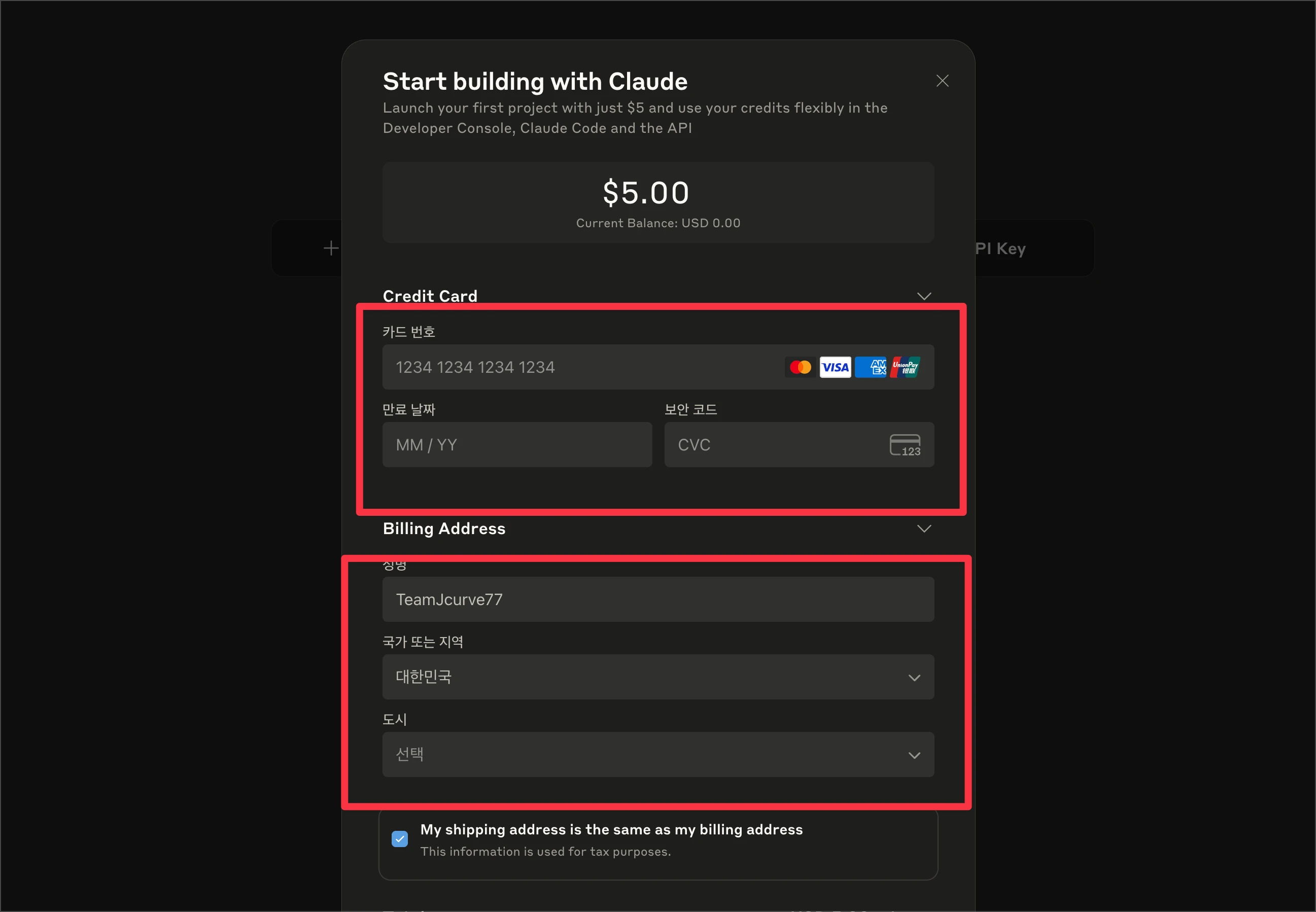Open the 국가 또는 지역 country dropdown
Image resolution: width=1316 pixels, height=912 pixels.
coord(659,677)
